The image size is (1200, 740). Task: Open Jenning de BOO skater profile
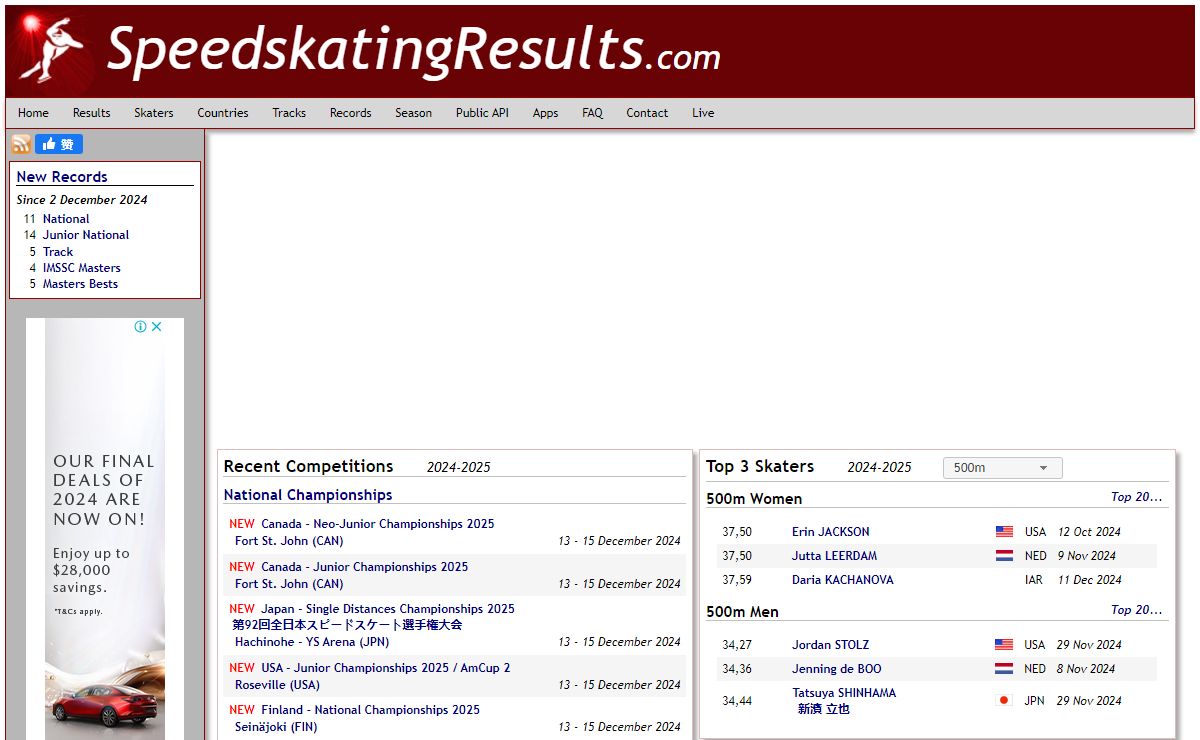[837, 669]
